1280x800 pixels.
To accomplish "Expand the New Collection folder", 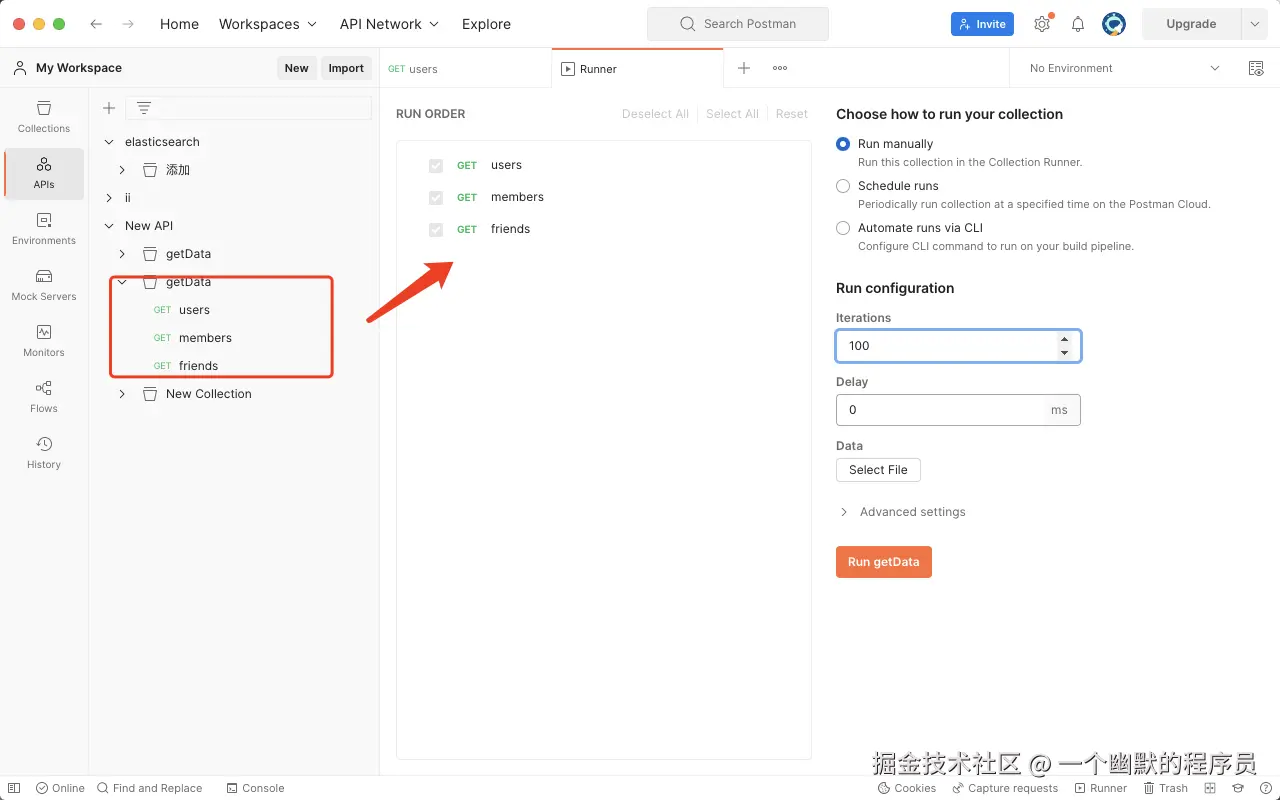I will [x=122, y=394].
